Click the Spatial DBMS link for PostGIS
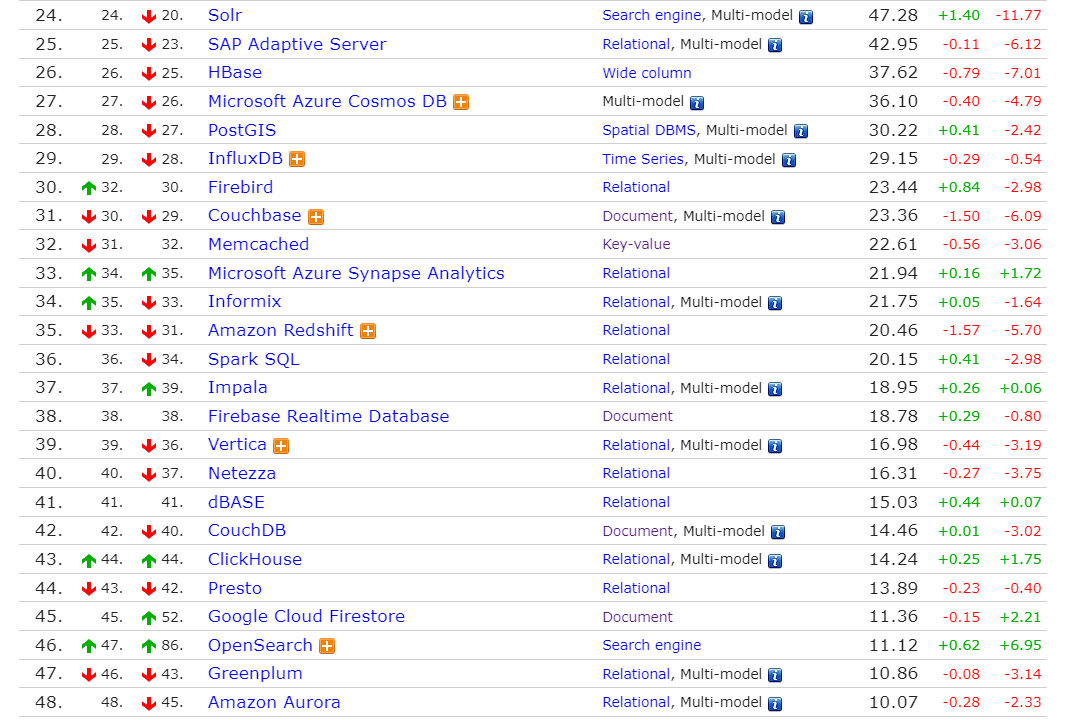The height and width of the screenshot is (720, 1066). [x=649, y=130]
